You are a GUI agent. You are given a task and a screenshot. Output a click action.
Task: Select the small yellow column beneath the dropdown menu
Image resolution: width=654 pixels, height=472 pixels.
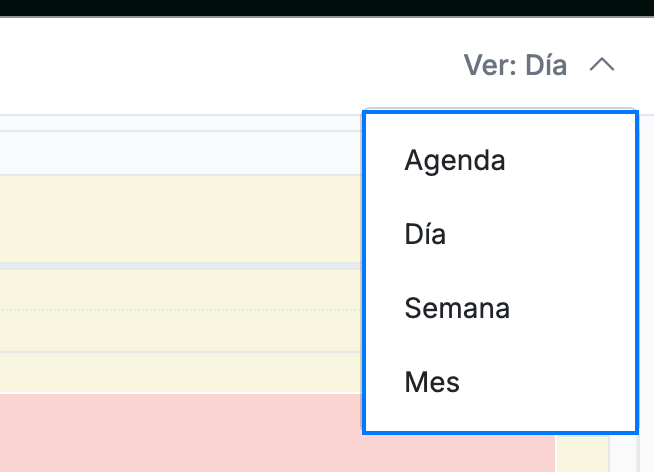[582, 453]
